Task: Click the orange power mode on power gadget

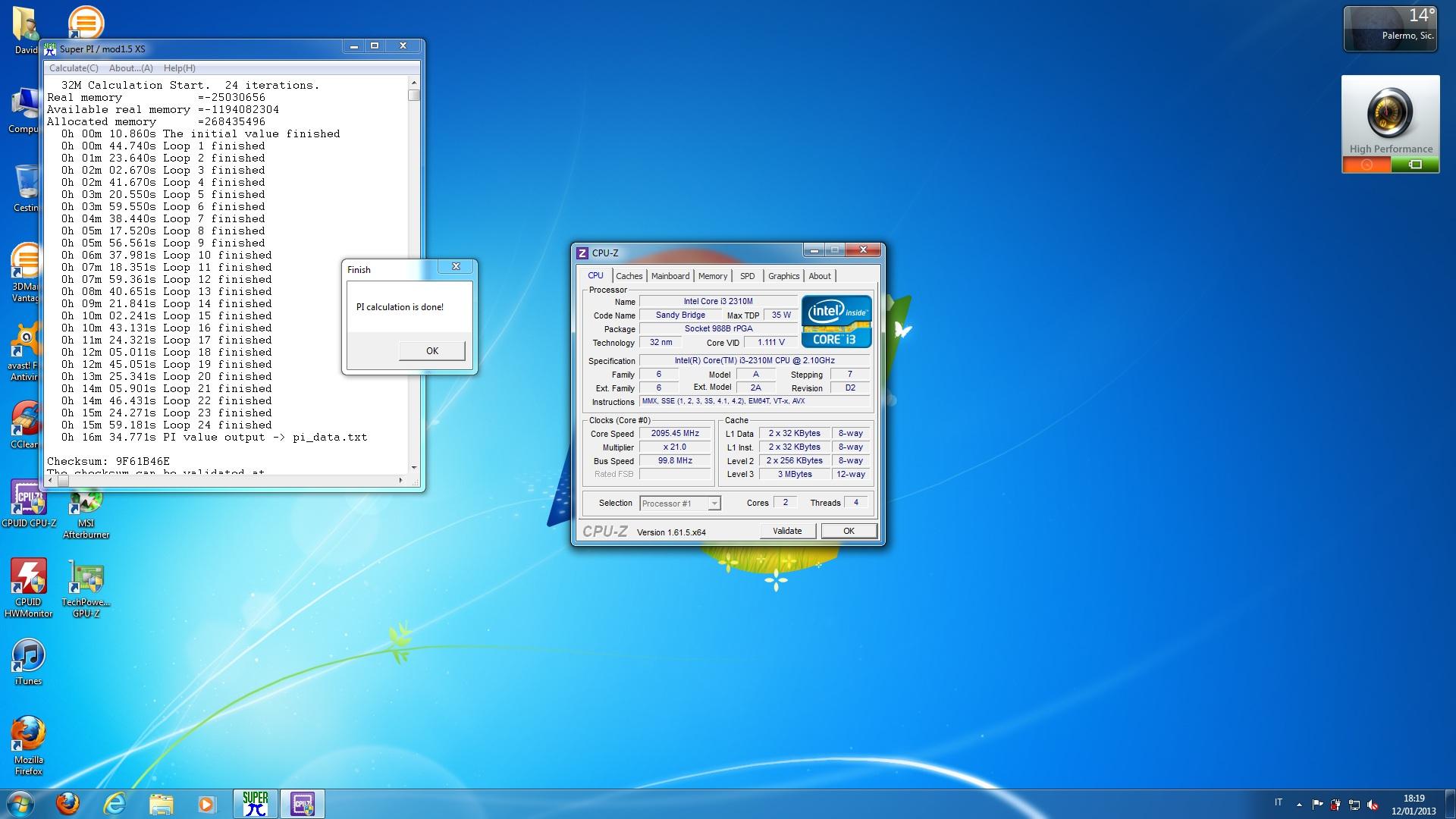Action: point(1367,165)
